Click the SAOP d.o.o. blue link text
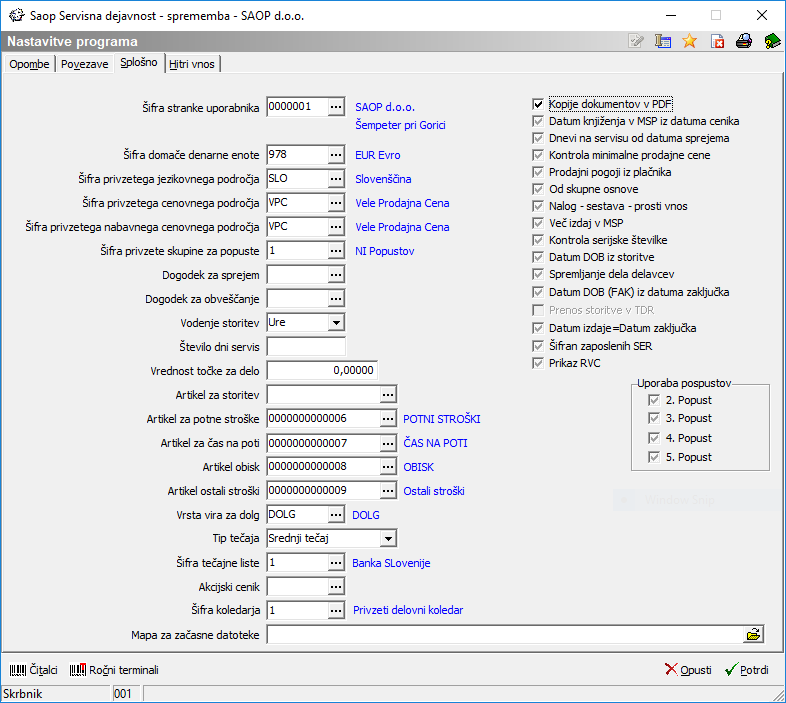The width and height of the screenshot is (786, 703). 385,107
